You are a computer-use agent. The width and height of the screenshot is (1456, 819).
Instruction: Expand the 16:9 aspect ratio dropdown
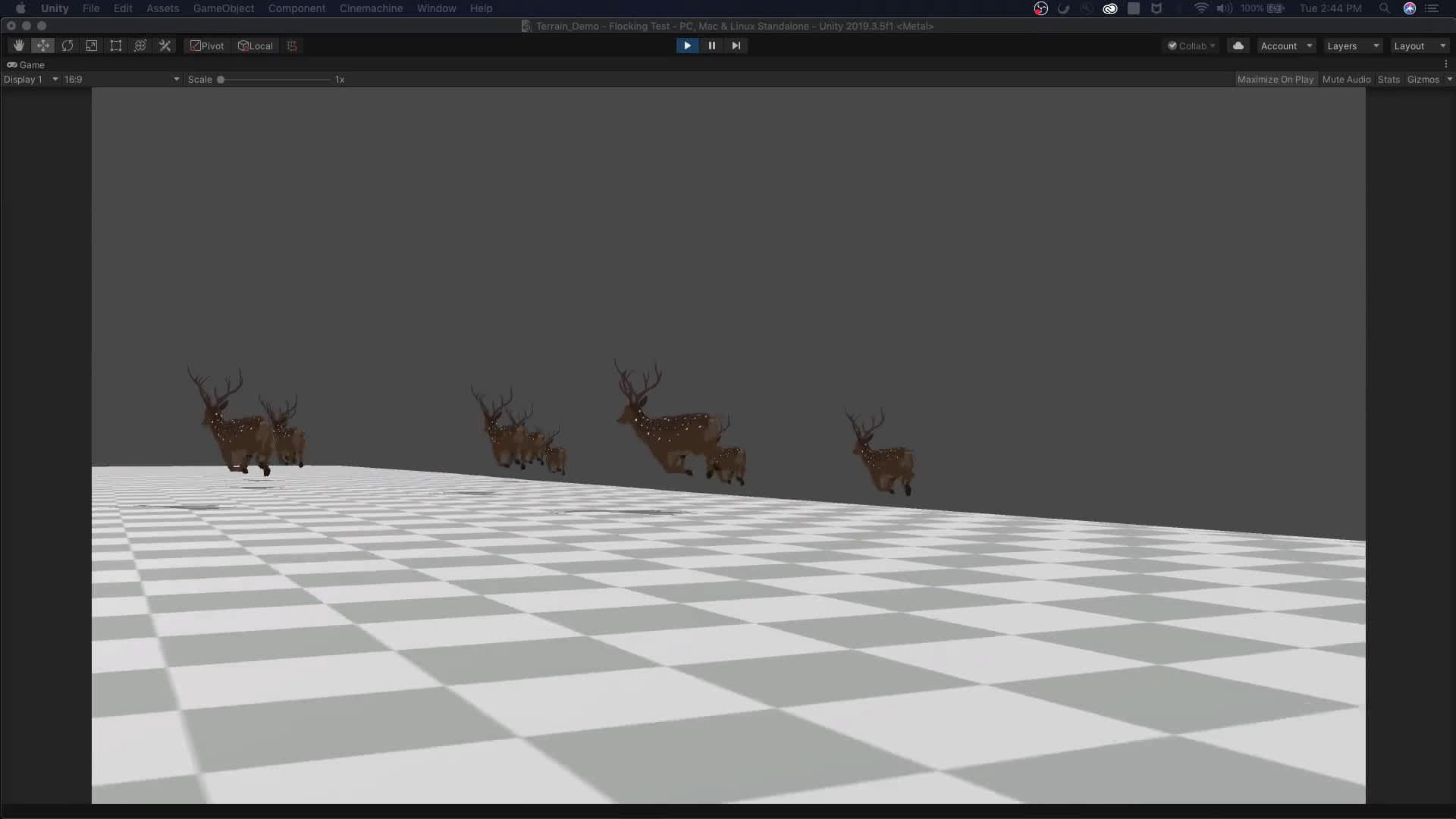[121, 80]
